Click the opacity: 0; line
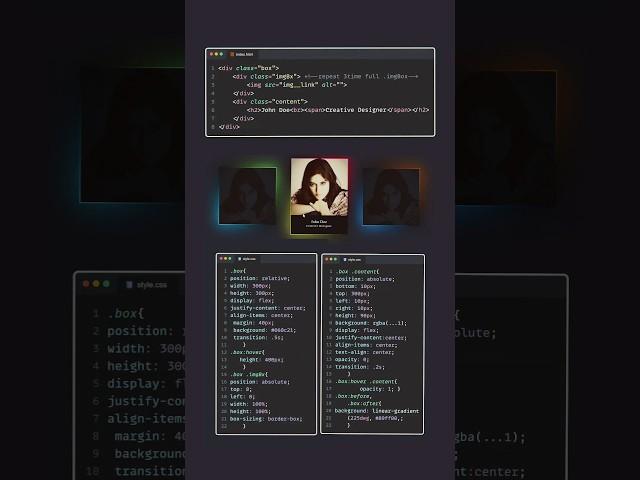 pyautogui.click(x=352, y=360)
